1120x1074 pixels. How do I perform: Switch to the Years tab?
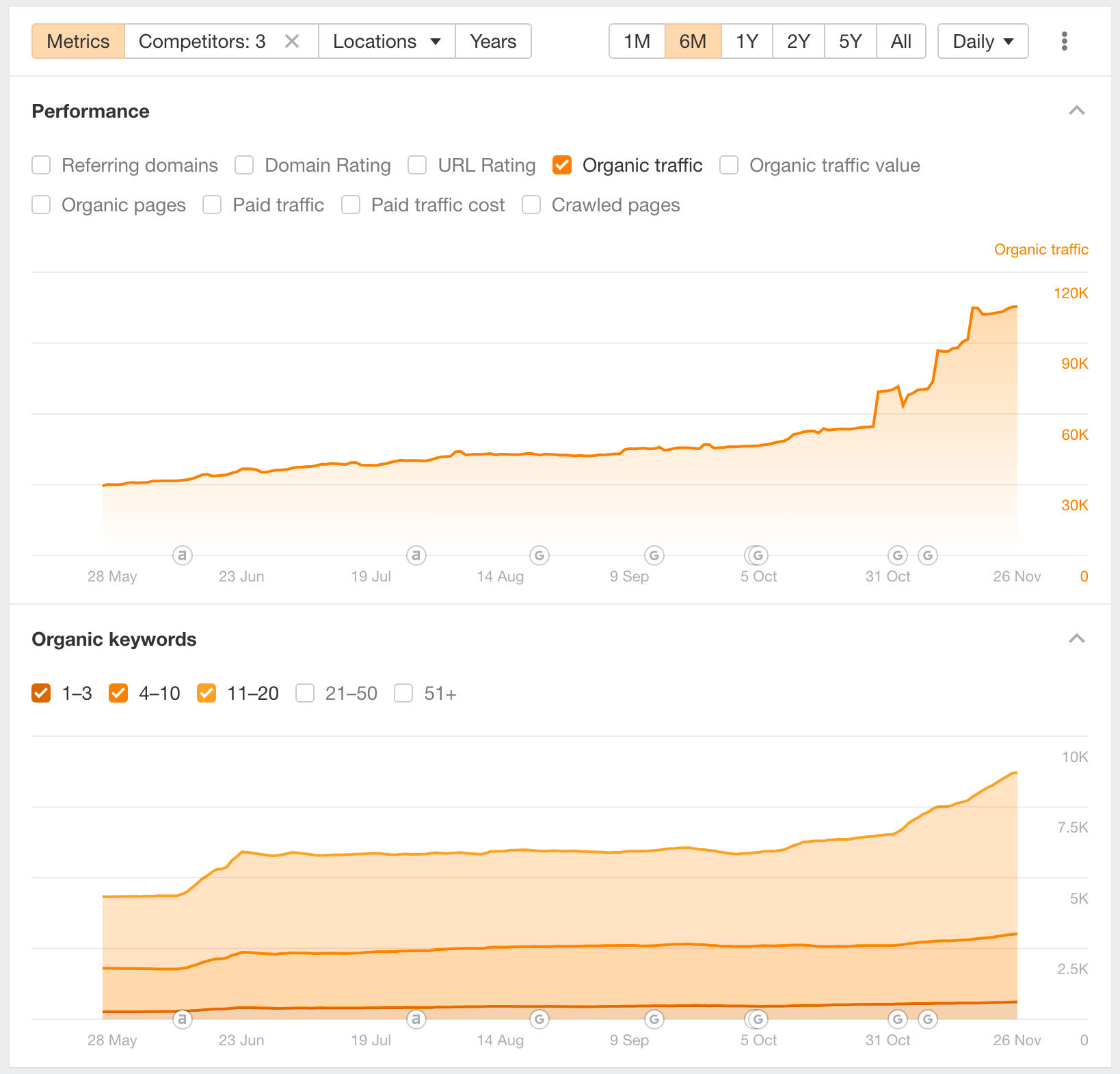(493, 41)
